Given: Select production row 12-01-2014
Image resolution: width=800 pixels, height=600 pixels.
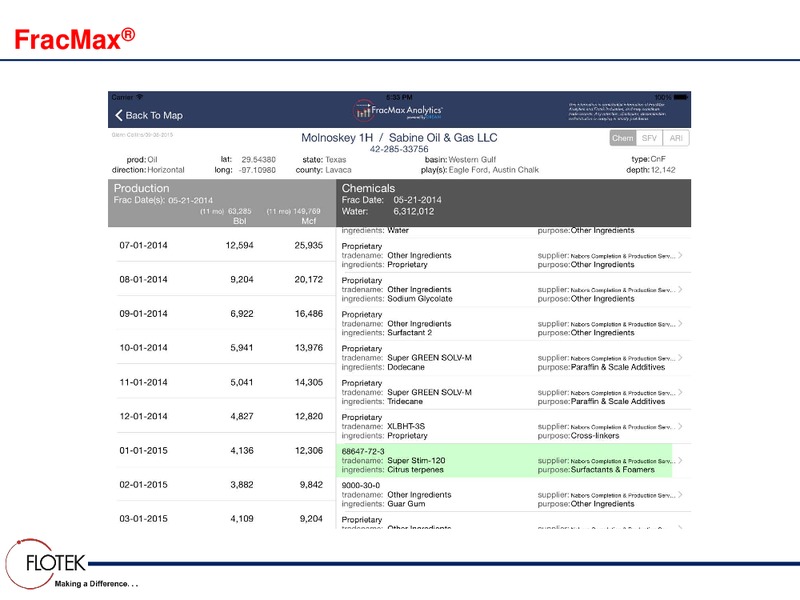Looking at the screenshot, I should [x=222, y=416].
